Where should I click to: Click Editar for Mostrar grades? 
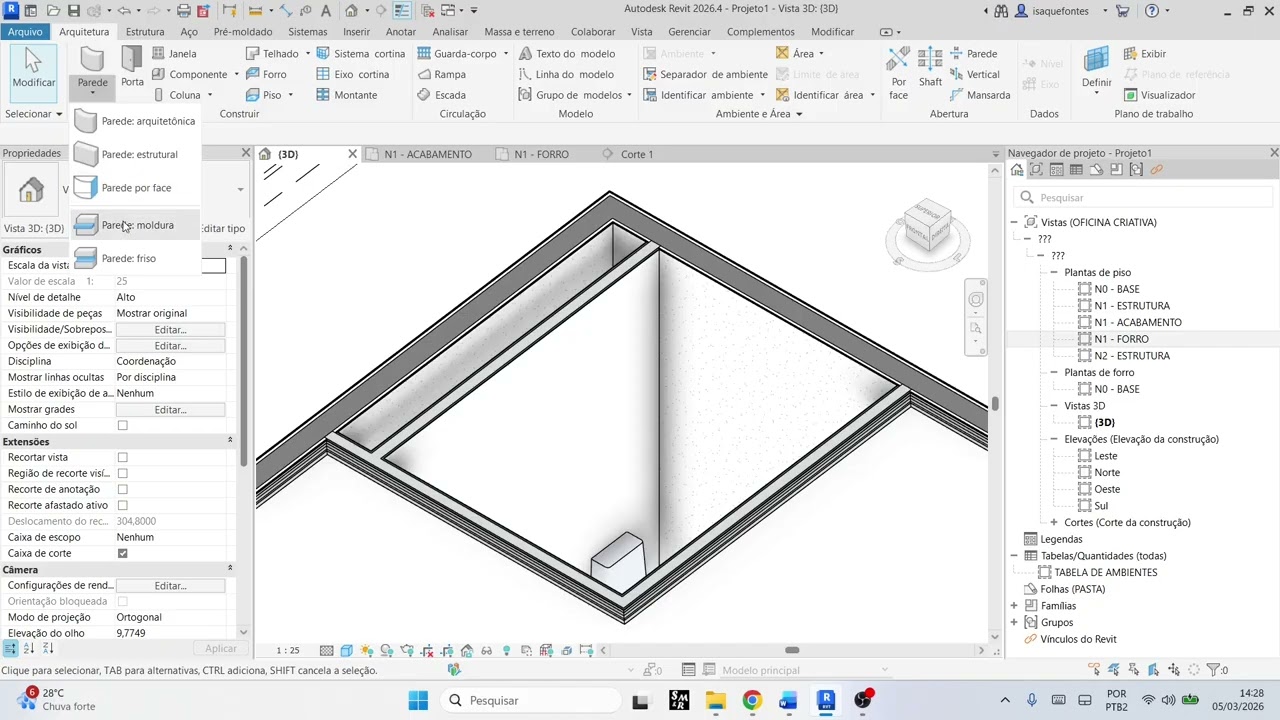click(170, 409)
